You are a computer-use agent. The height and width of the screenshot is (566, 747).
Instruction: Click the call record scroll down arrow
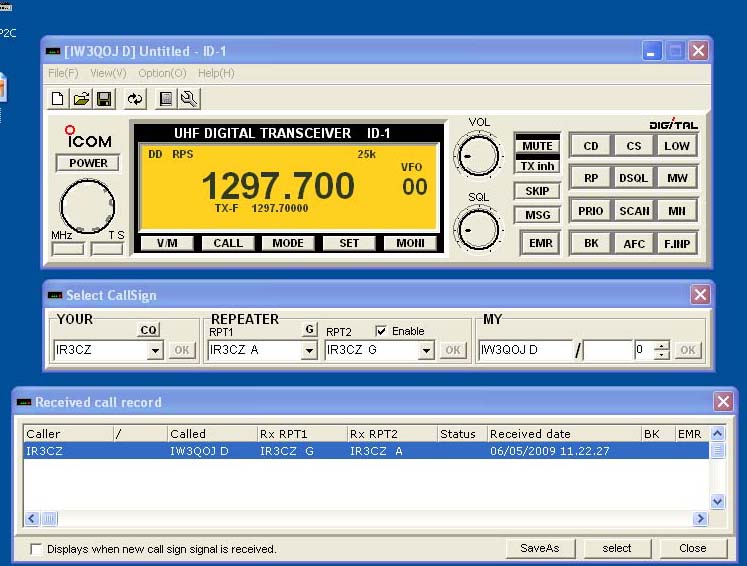pos(717,501)
